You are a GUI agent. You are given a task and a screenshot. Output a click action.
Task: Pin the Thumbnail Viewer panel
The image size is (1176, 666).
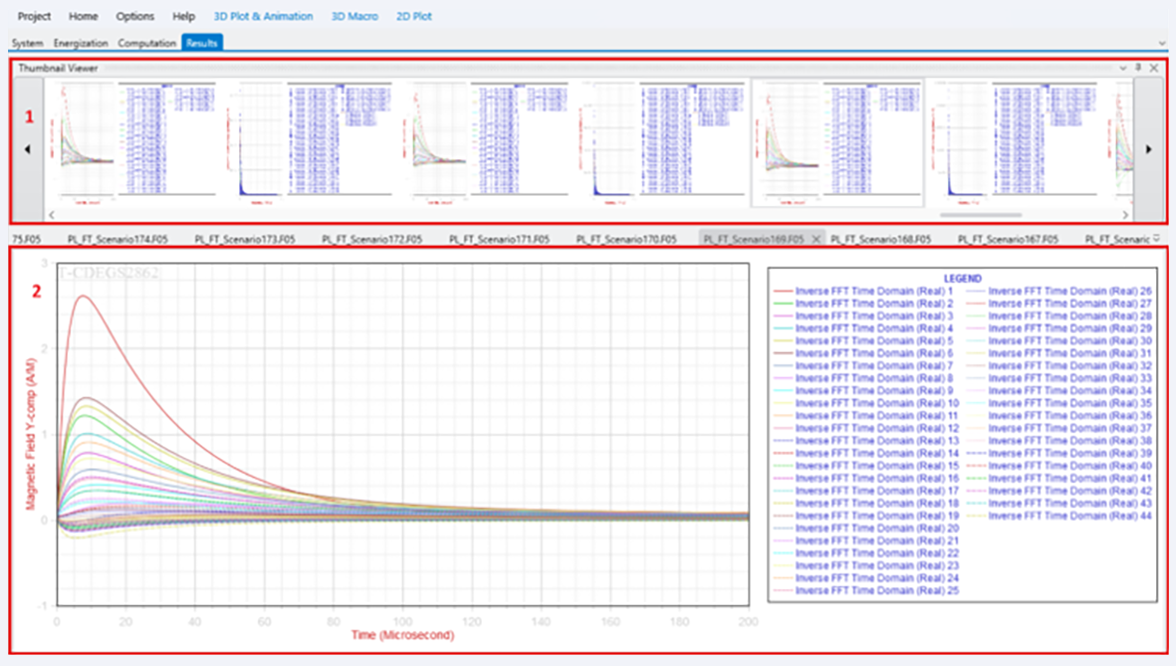point(1138,68)
